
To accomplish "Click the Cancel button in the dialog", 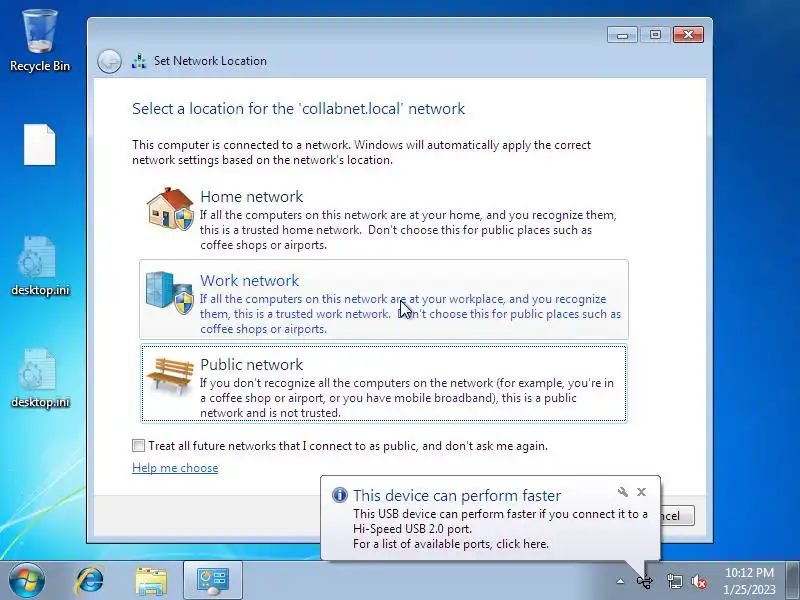I will click(677, 515).
